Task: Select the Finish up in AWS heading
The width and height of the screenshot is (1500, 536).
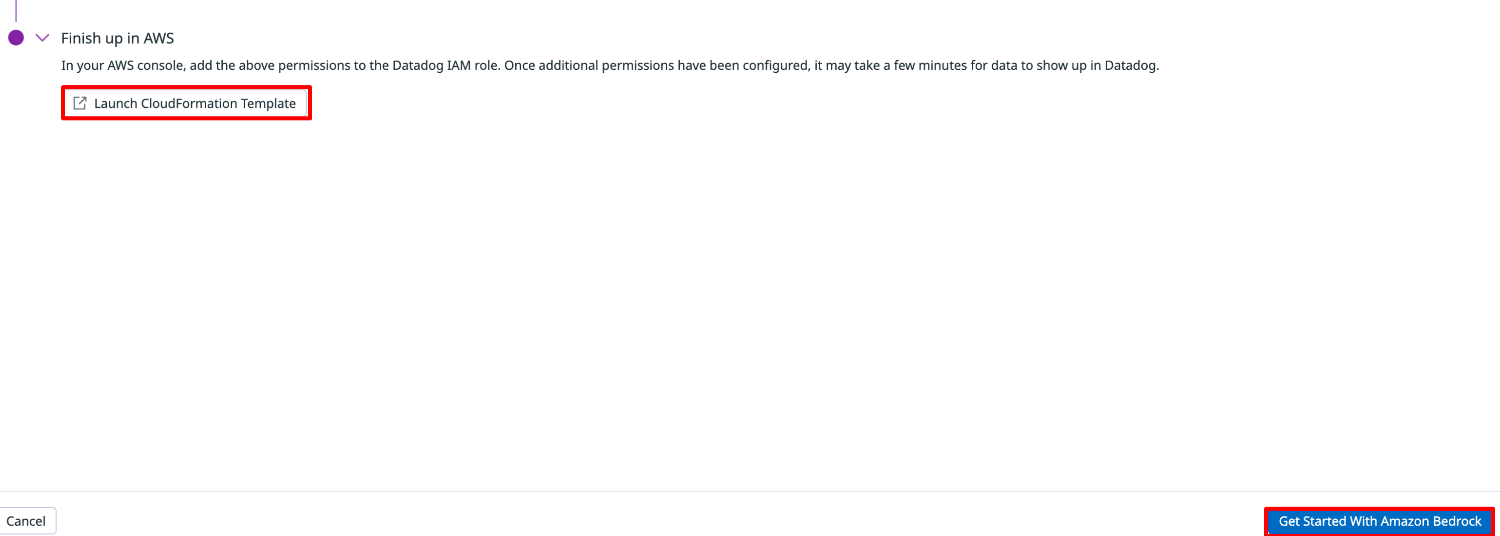Action: click(117, 38)
